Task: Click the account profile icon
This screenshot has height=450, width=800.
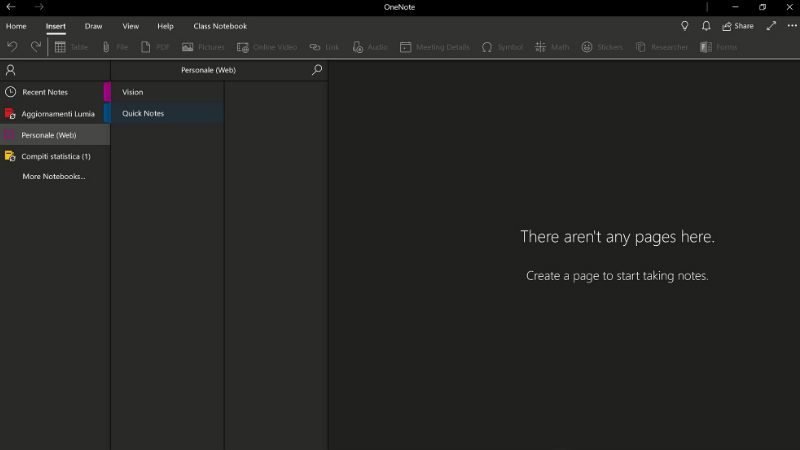Action: point(11,70)
